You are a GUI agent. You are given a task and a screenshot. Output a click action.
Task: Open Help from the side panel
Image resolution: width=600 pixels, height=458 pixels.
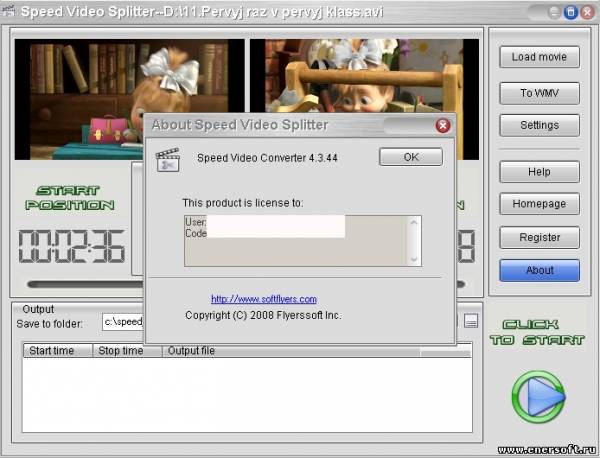pyautogui.click(x=539, y=172)
